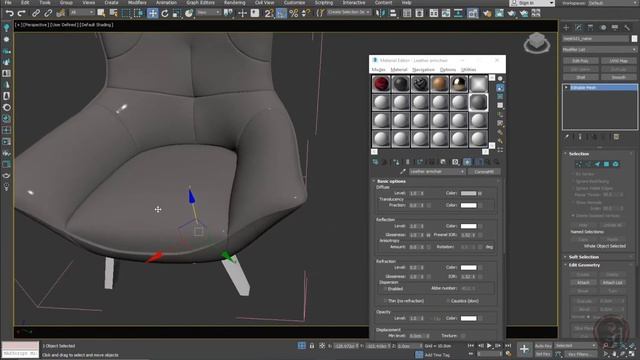
Task: Collapse the Edit Geometry rollout
Action: [x=584, y=265]
